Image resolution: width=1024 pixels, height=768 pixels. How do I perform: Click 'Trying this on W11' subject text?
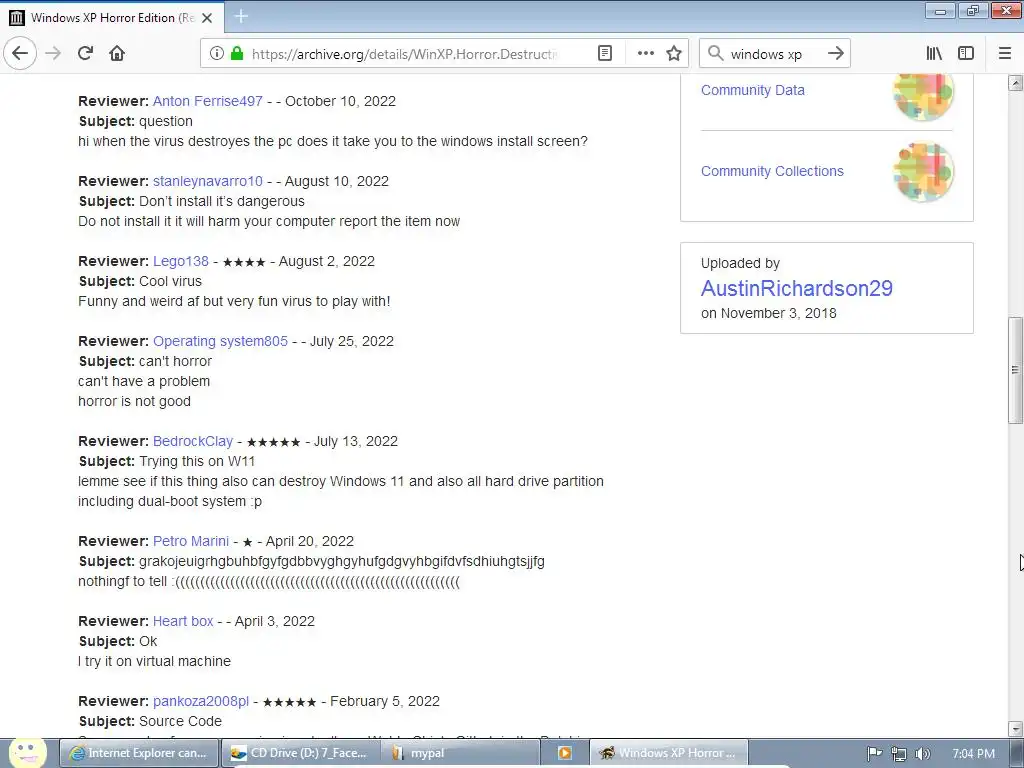click(x=197, y=461)
